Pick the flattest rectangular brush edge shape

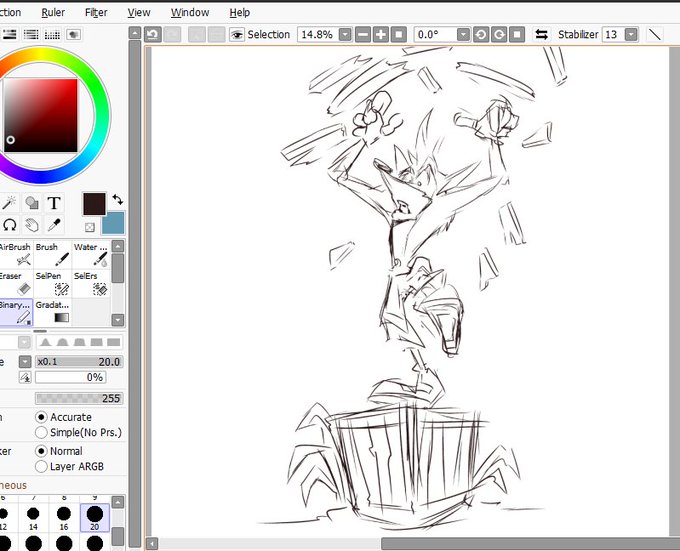114,342
